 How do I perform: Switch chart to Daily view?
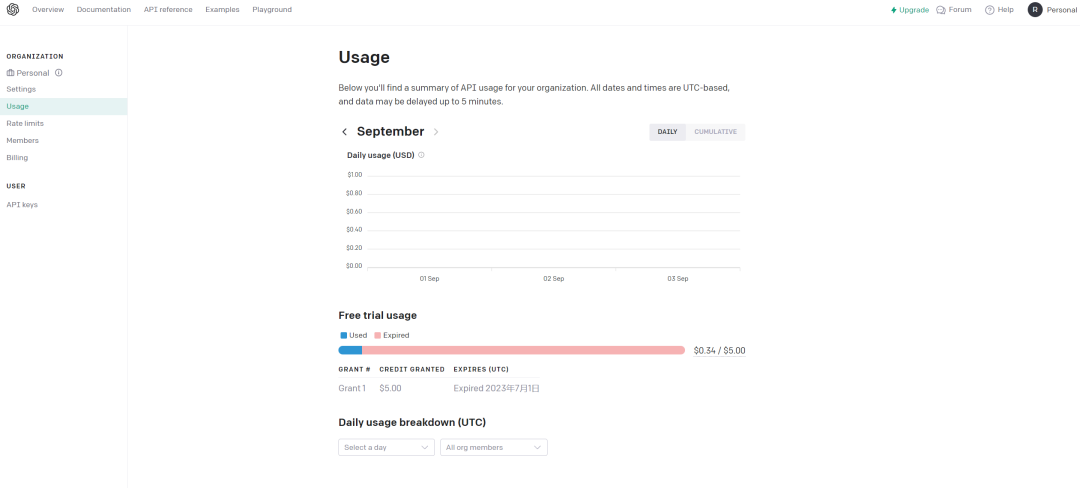pos(667,132)
